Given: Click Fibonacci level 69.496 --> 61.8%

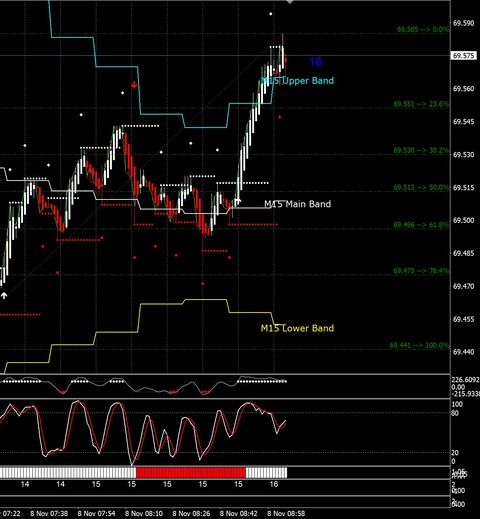Looking at the screenshot, I should pyautogui.click(x=421, y=225).
